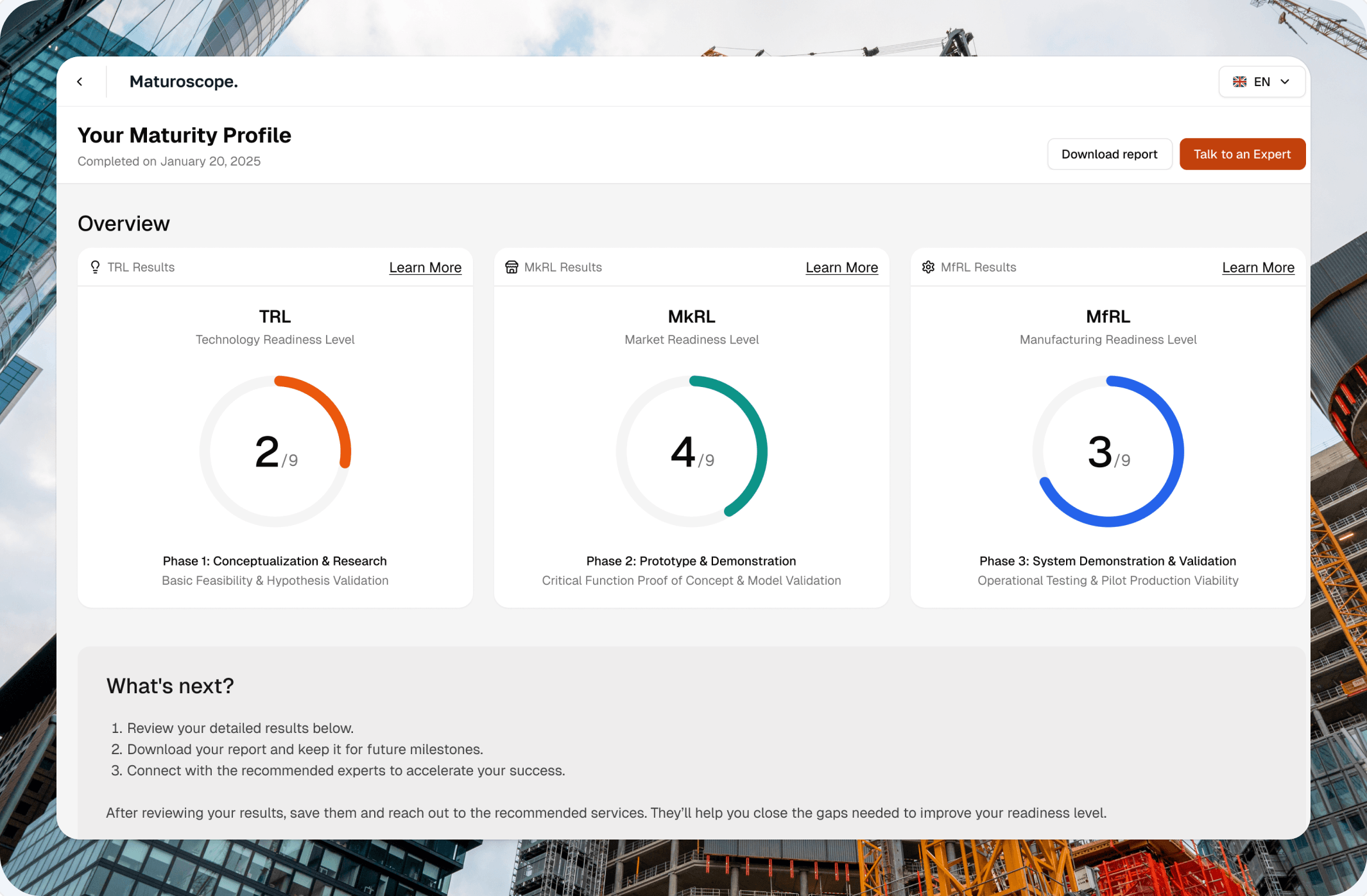Click the Your Maturity Profile heading
The width and height of the screenshot is (1367, 896).
tap(184, 135)
